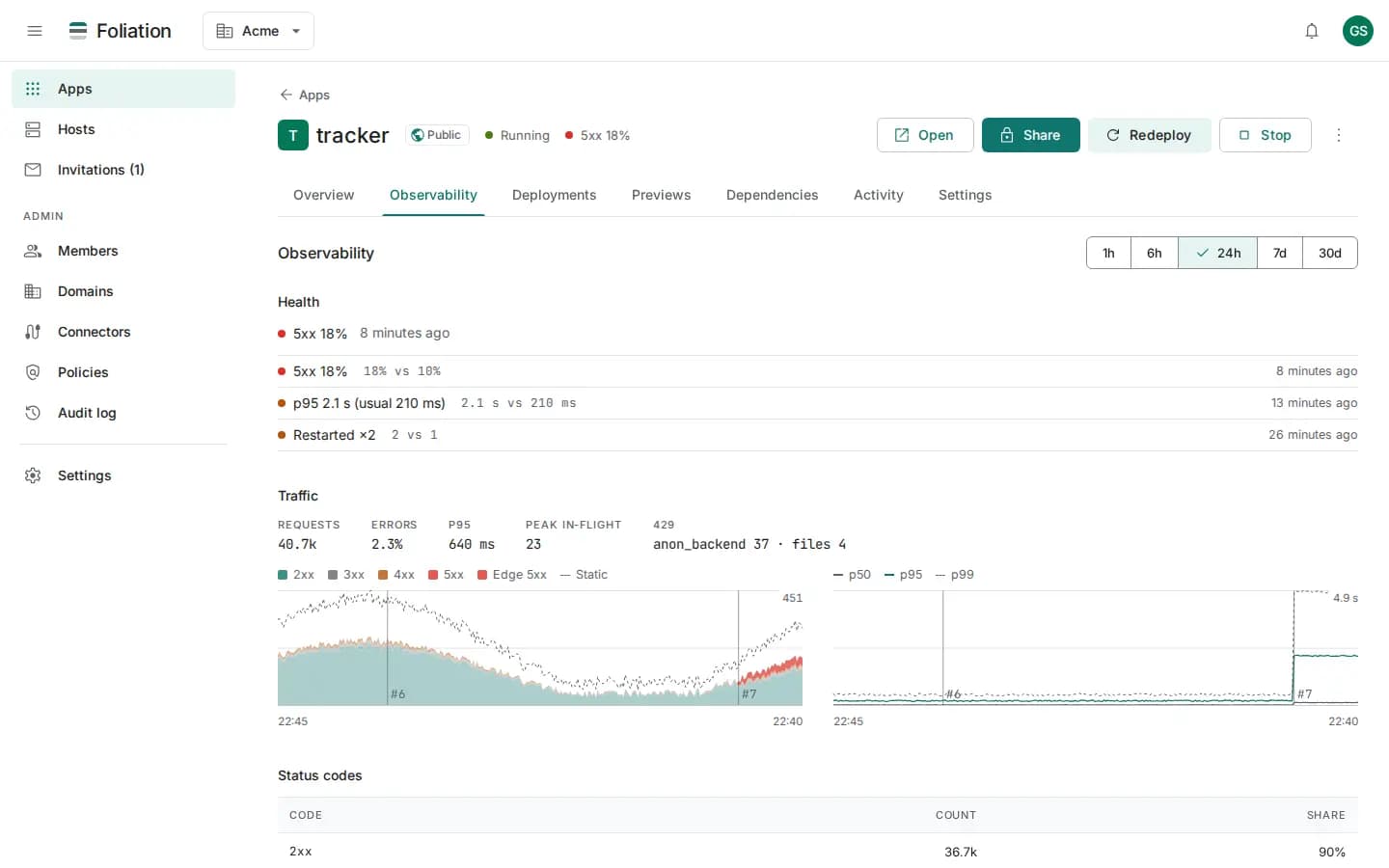Click deployment marker #6 on traffic chart
The width and height of the screenshot is (1389, 868).
(x=397, y=694)
